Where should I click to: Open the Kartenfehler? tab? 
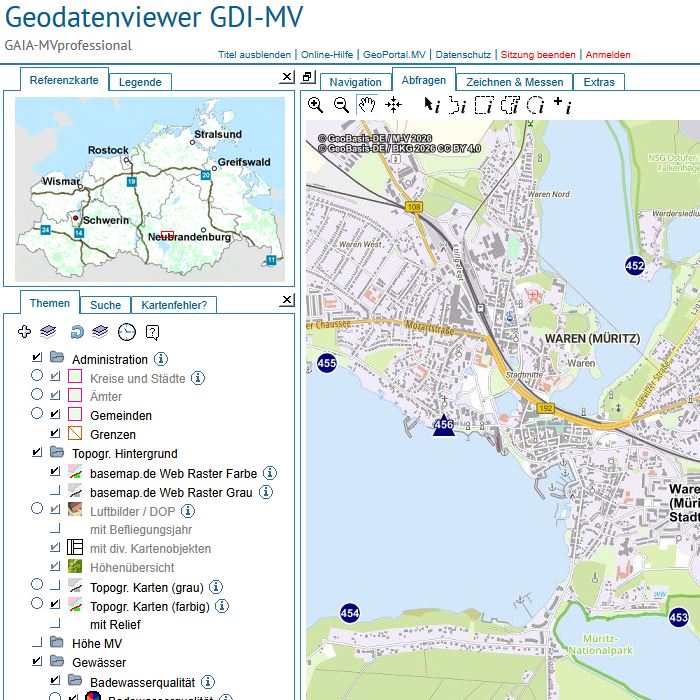[174, 305]
